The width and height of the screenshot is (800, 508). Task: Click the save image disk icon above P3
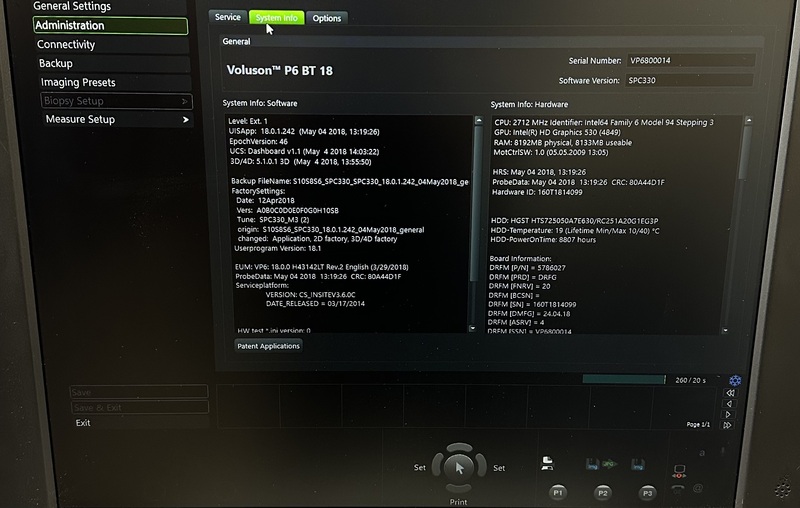click(x=635, y=465)
